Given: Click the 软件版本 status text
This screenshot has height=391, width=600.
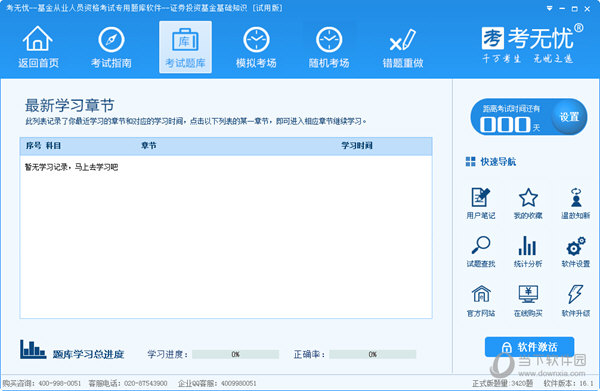Looking at the screenshot, I should click(569, 383).
